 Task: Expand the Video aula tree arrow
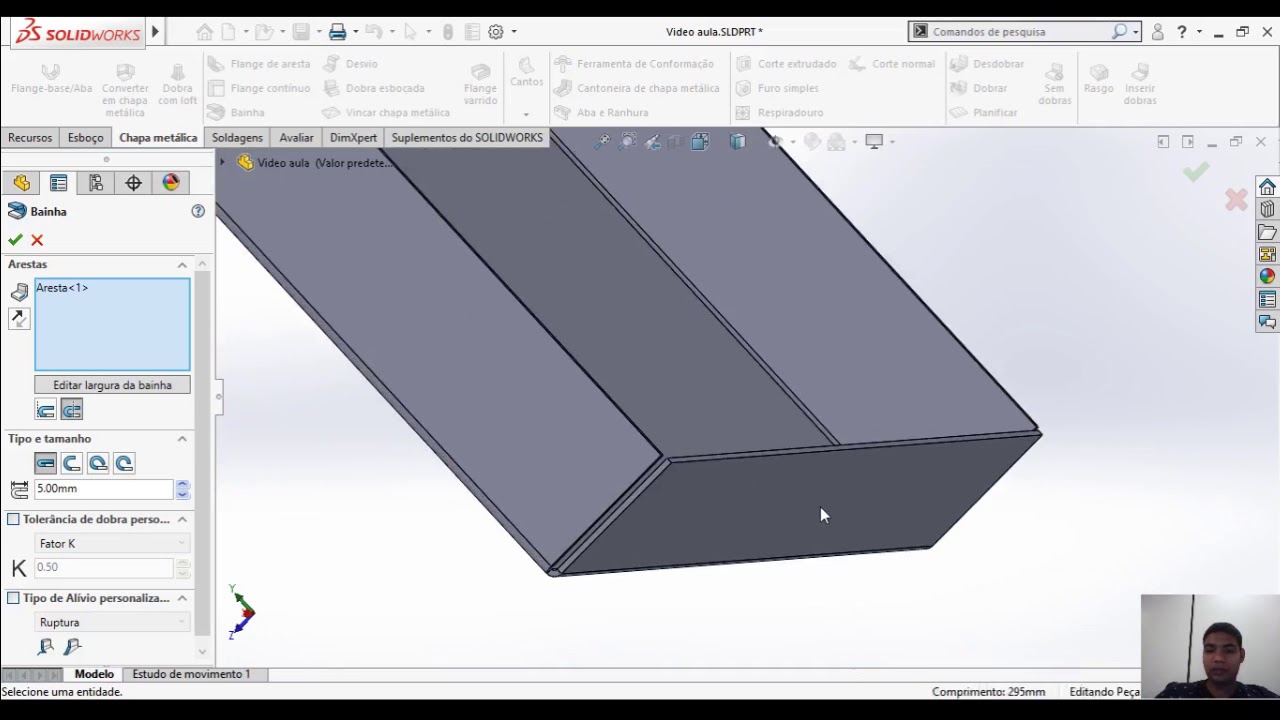[x=223, y=162]
